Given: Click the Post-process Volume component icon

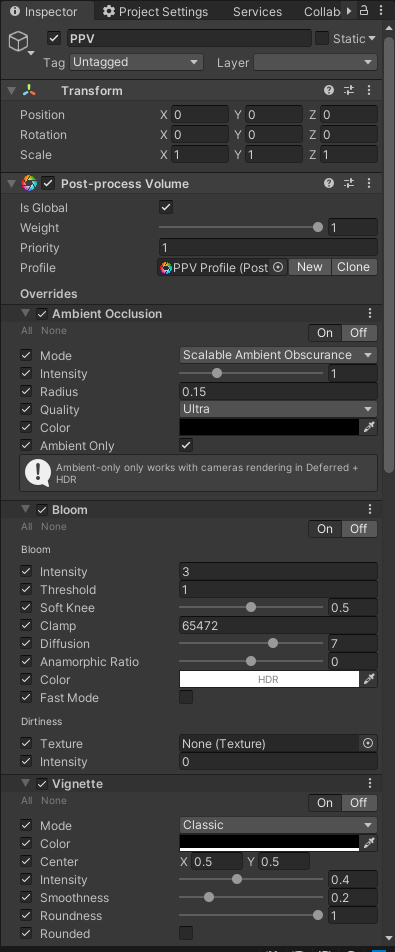Looking at the screenshot, I should pos(29,183).
